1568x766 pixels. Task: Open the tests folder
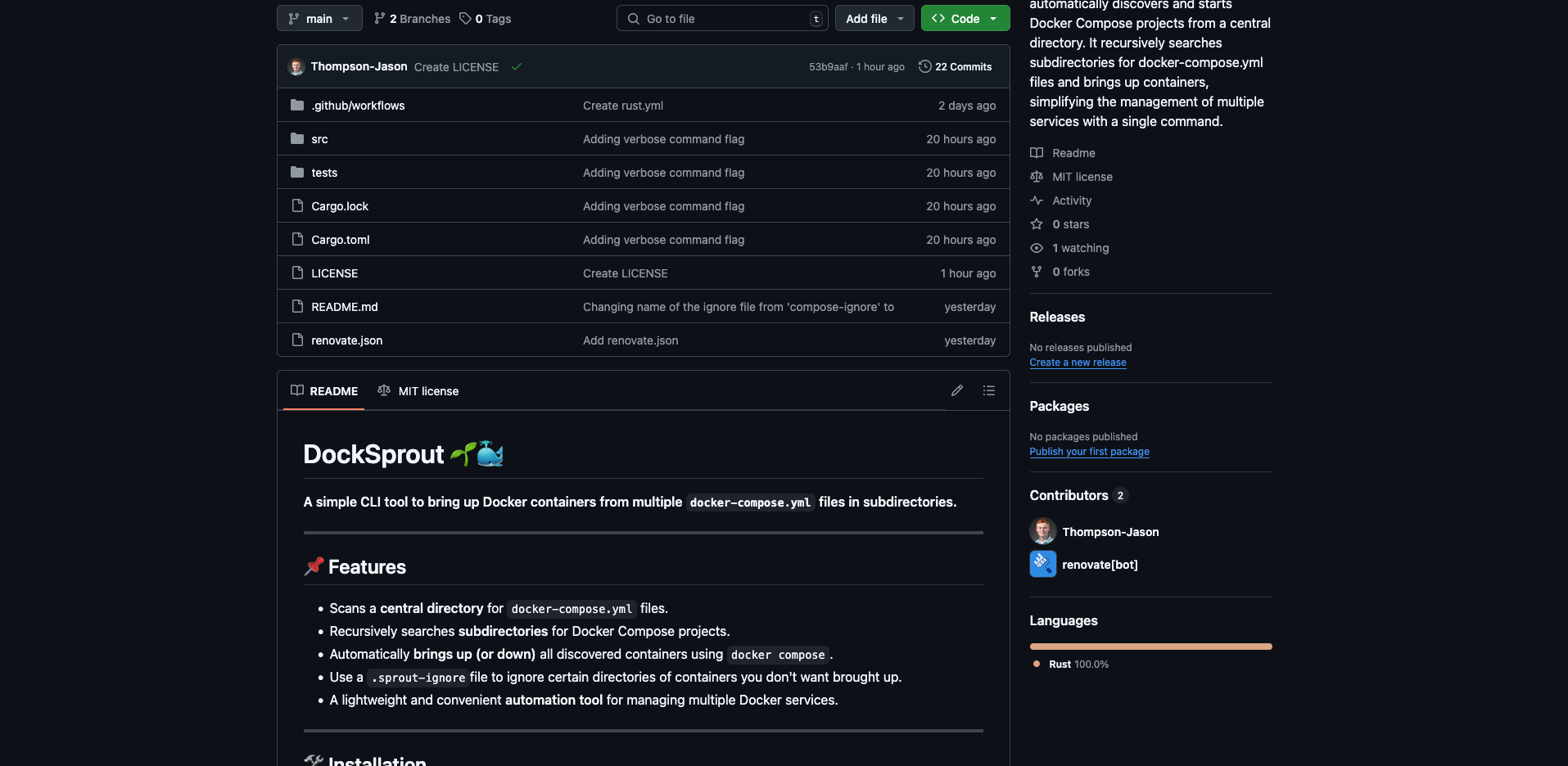(x=324, y=173)
